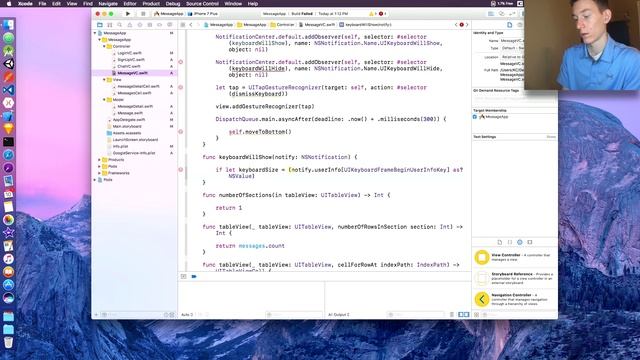The image size is (640, 360).
Task: Select Navigation Controller in object library
Action: [x=515, y=299]
